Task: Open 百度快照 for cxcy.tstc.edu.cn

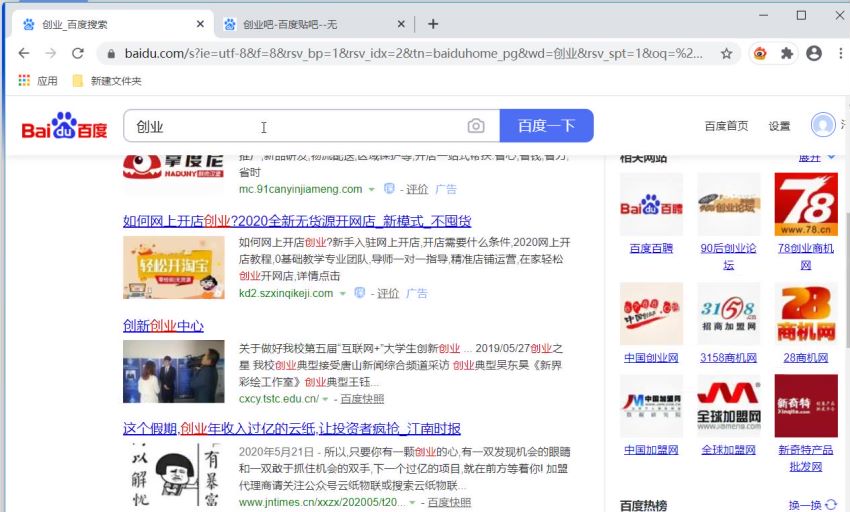Action: 362,399
